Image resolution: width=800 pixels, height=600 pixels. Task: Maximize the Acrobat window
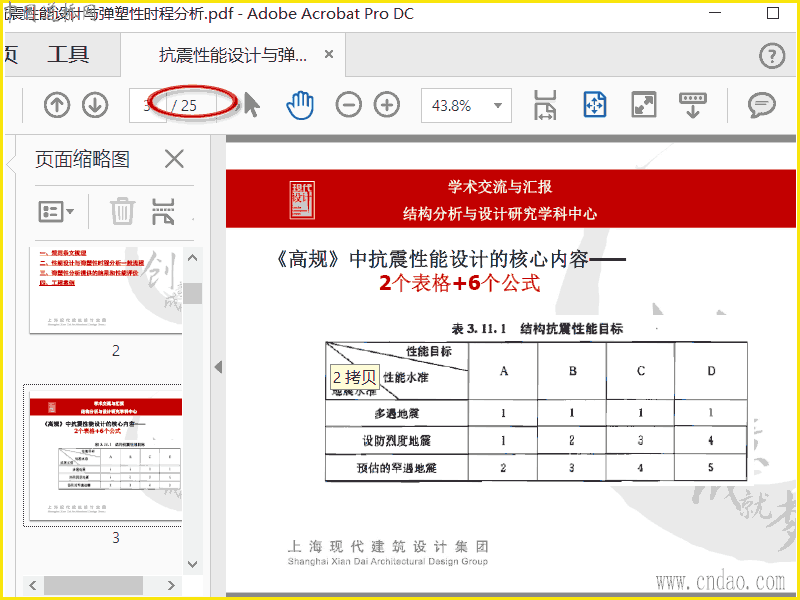click(x=773, y=13)
